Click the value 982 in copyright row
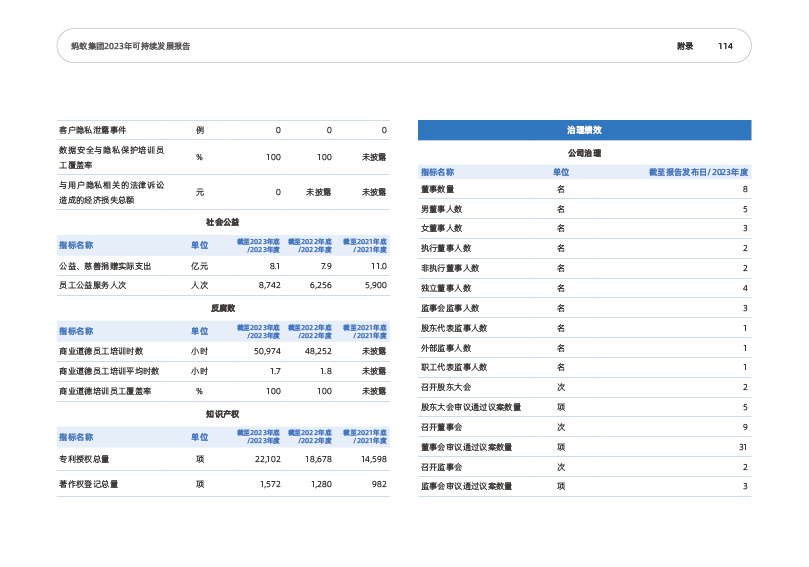Viewport: 809px width, 567px height. pyautogui.click(x=377, y=485)
